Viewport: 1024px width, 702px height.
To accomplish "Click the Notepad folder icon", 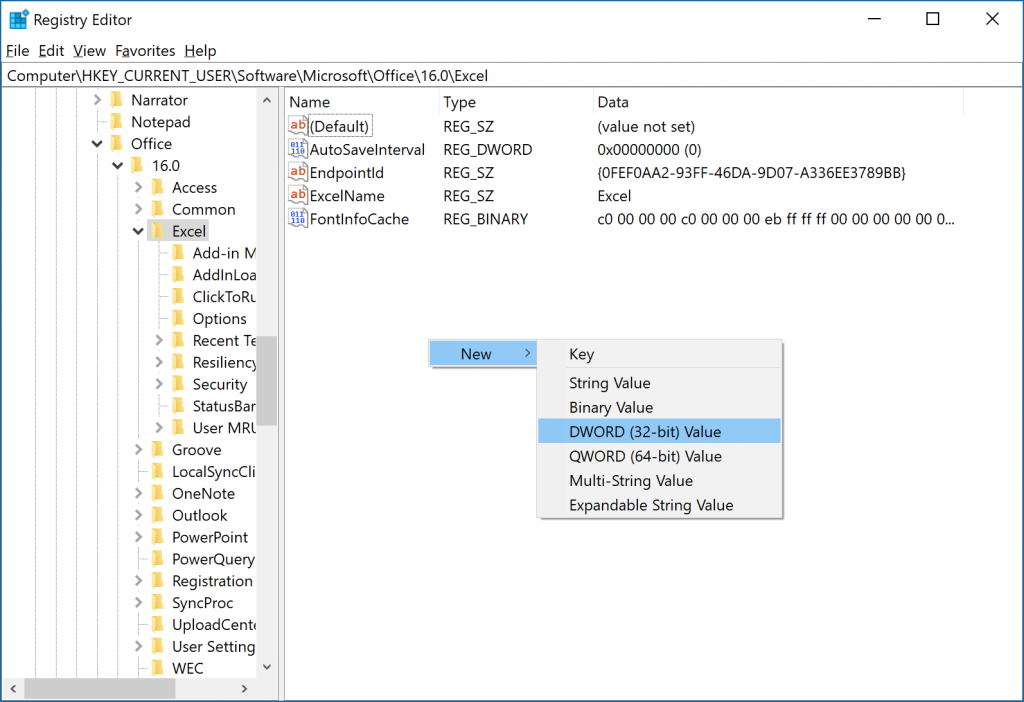I will click(x=117, y=121).
